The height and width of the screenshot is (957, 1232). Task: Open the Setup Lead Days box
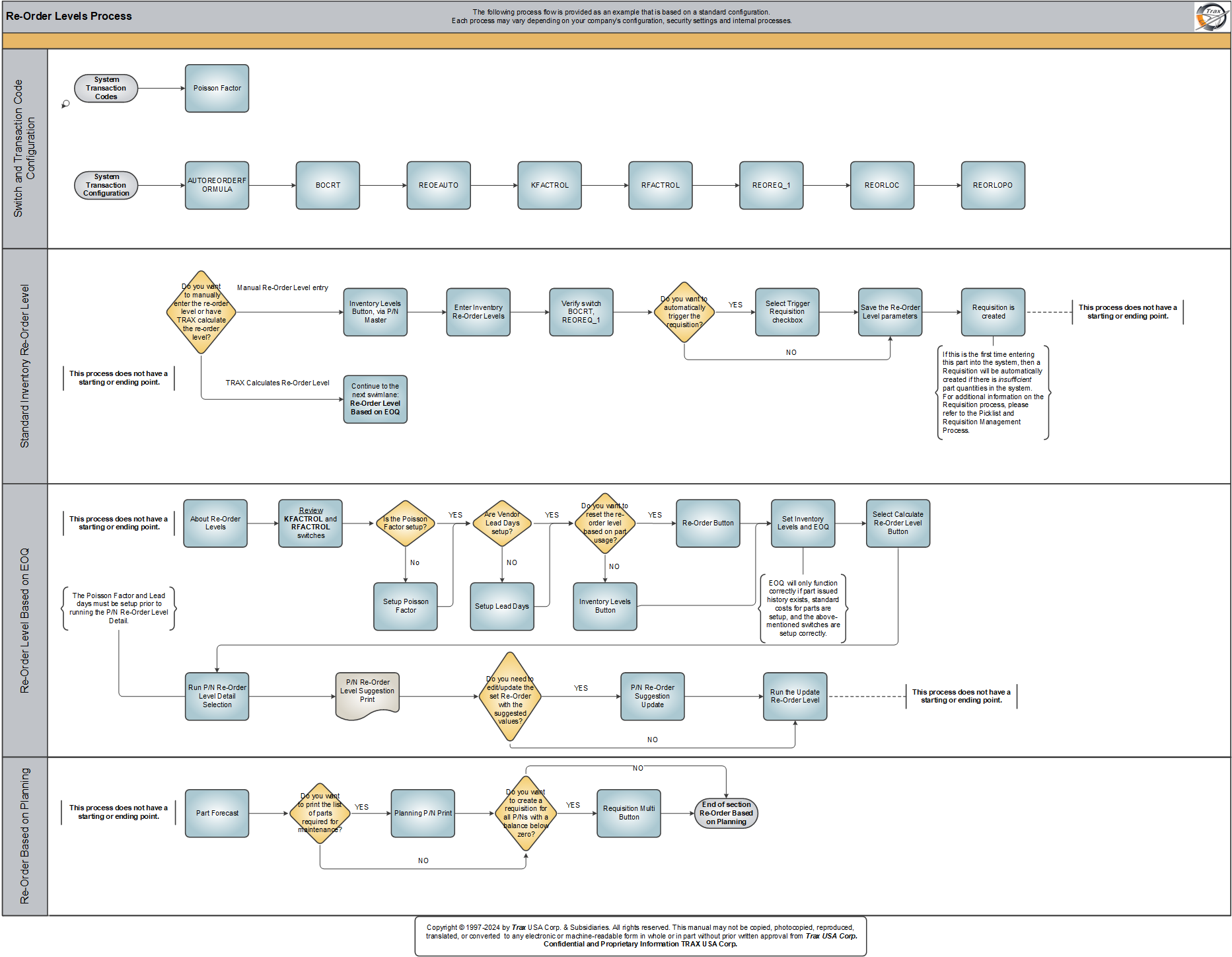pos(502,607)
